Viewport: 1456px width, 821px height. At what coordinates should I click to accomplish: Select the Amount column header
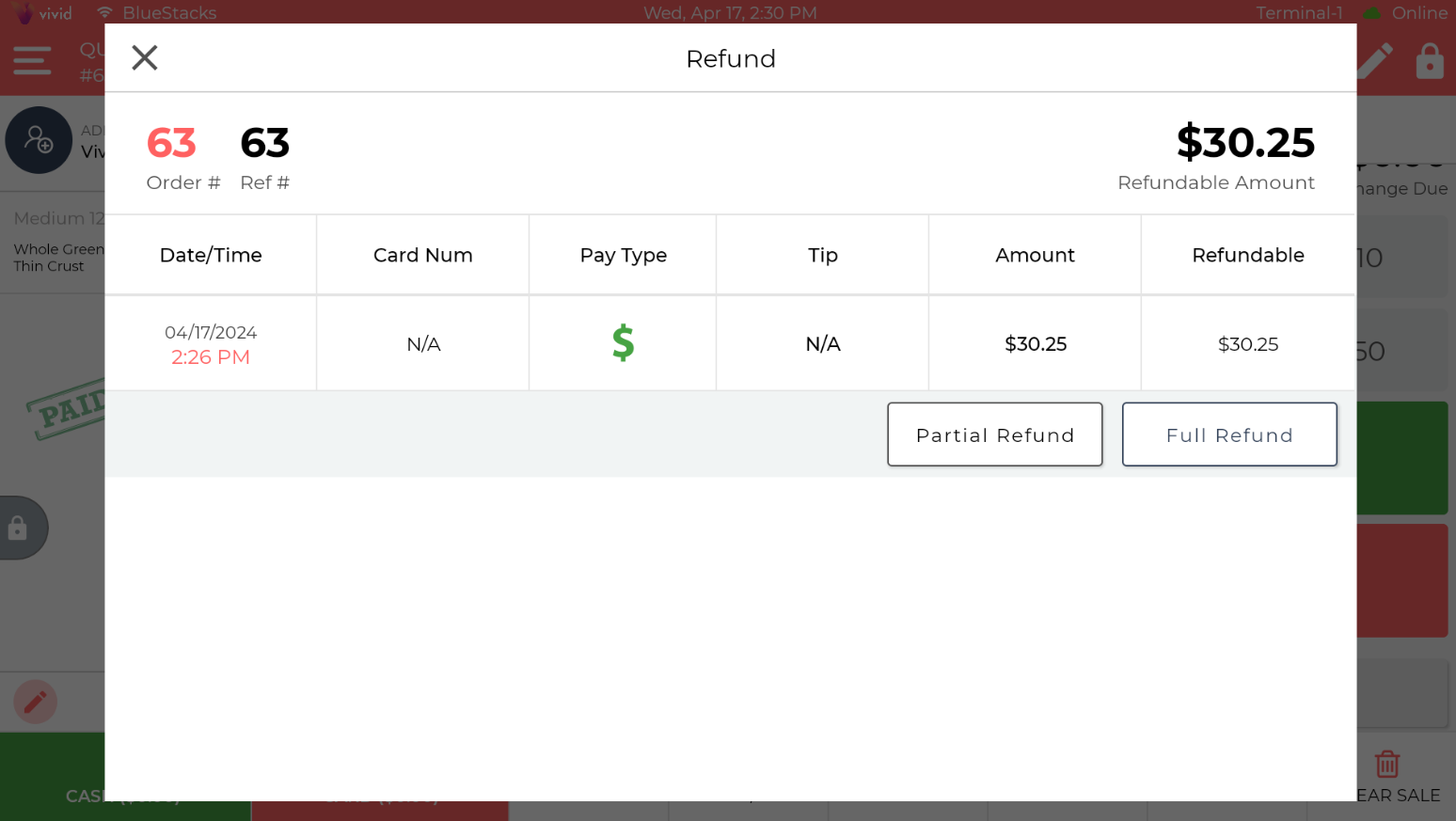point(1035,255)
